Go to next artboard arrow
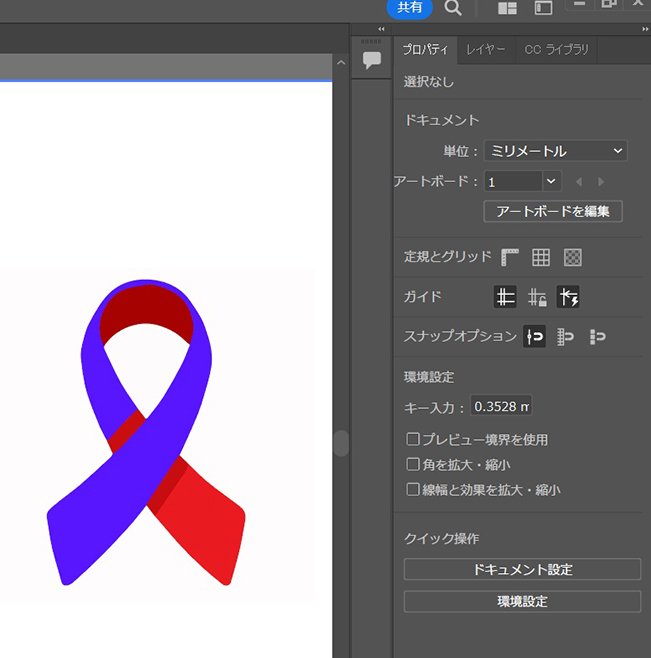651x658 pixels. pyautogui.click(x=601, y=182)
